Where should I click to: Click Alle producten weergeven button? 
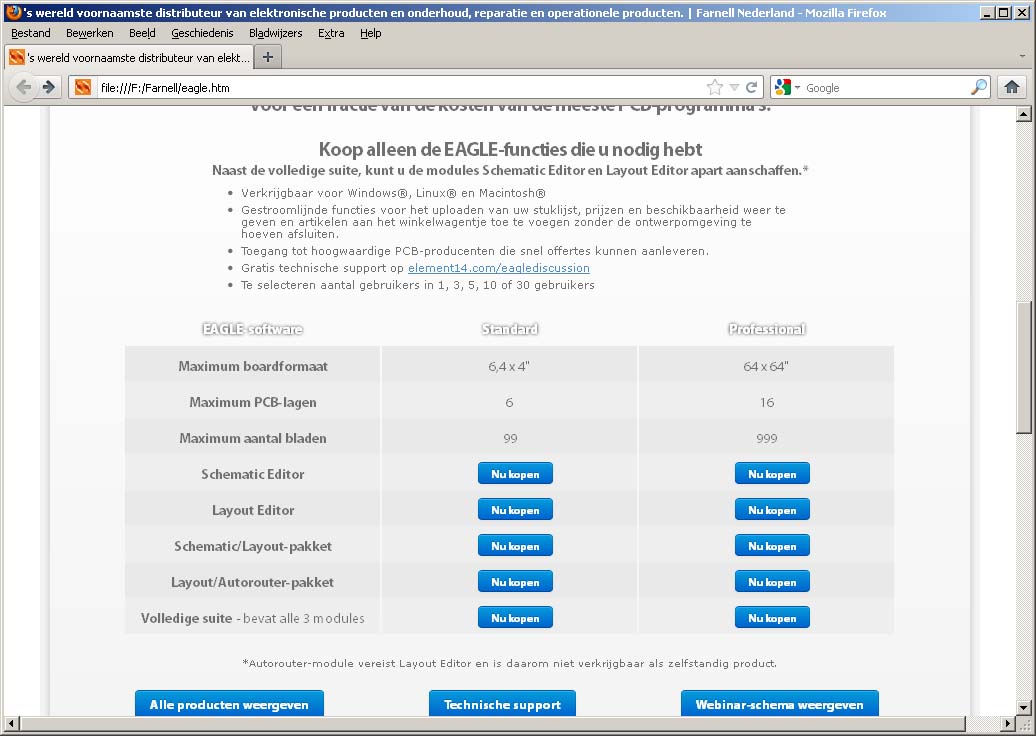pyautogui.click(x=229, y=704)
